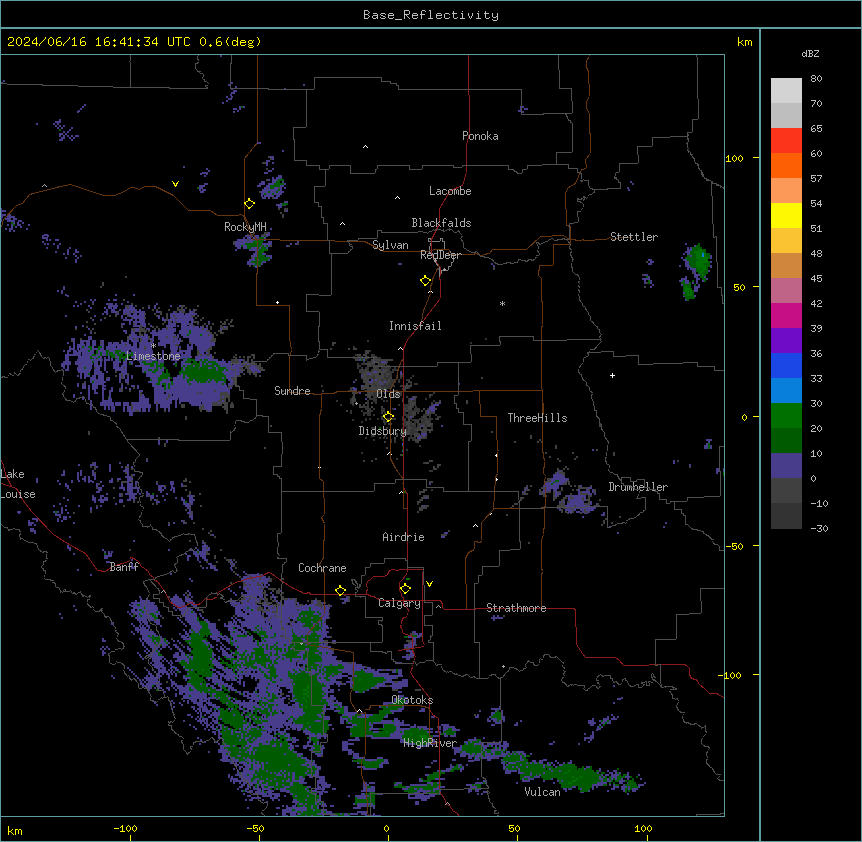Select the yellow V marker northwest of RockyMH

pos(175,184)
